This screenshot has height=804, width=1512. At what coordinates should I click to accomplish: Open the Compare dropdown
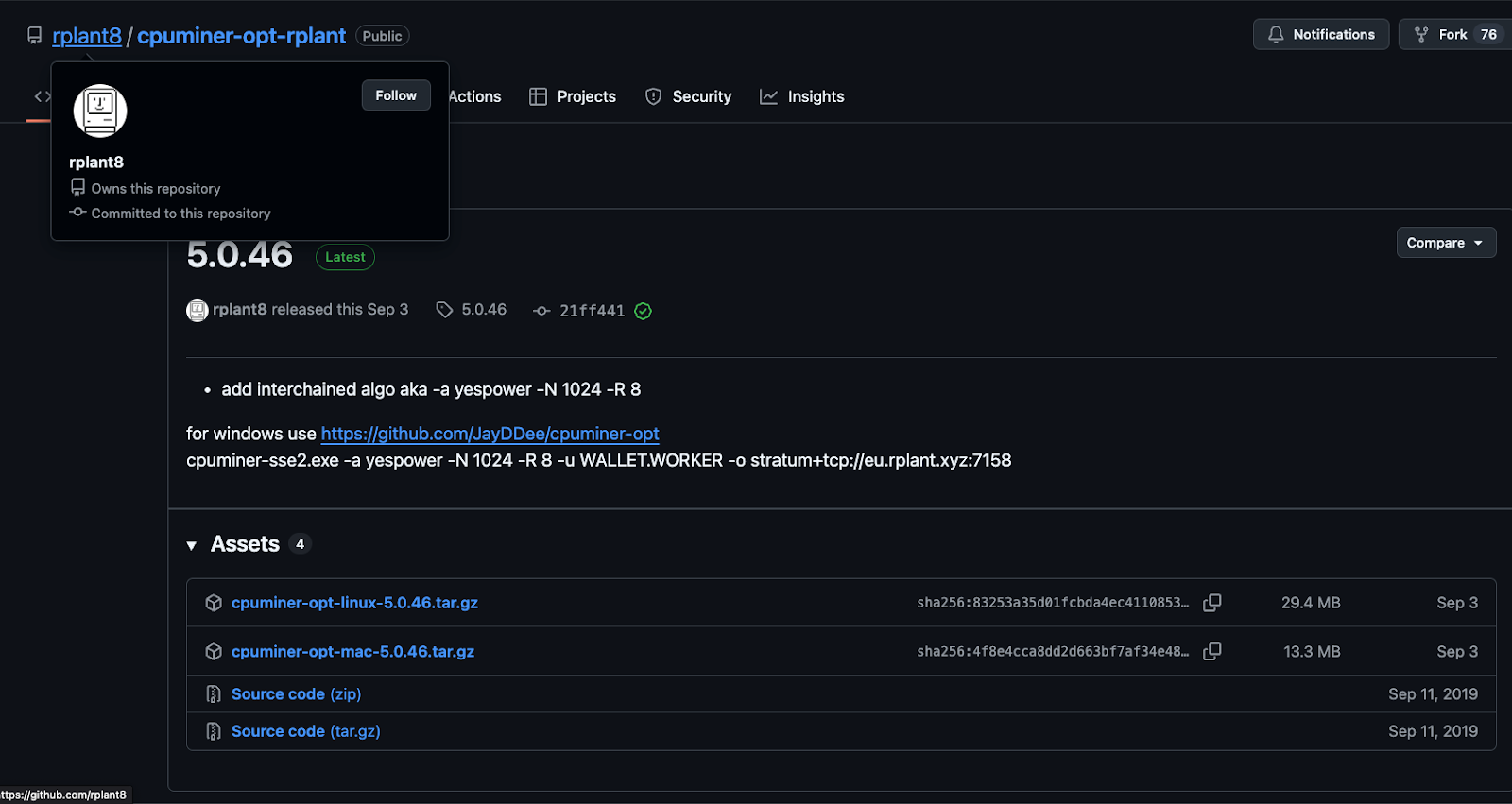coord(1446,243)
